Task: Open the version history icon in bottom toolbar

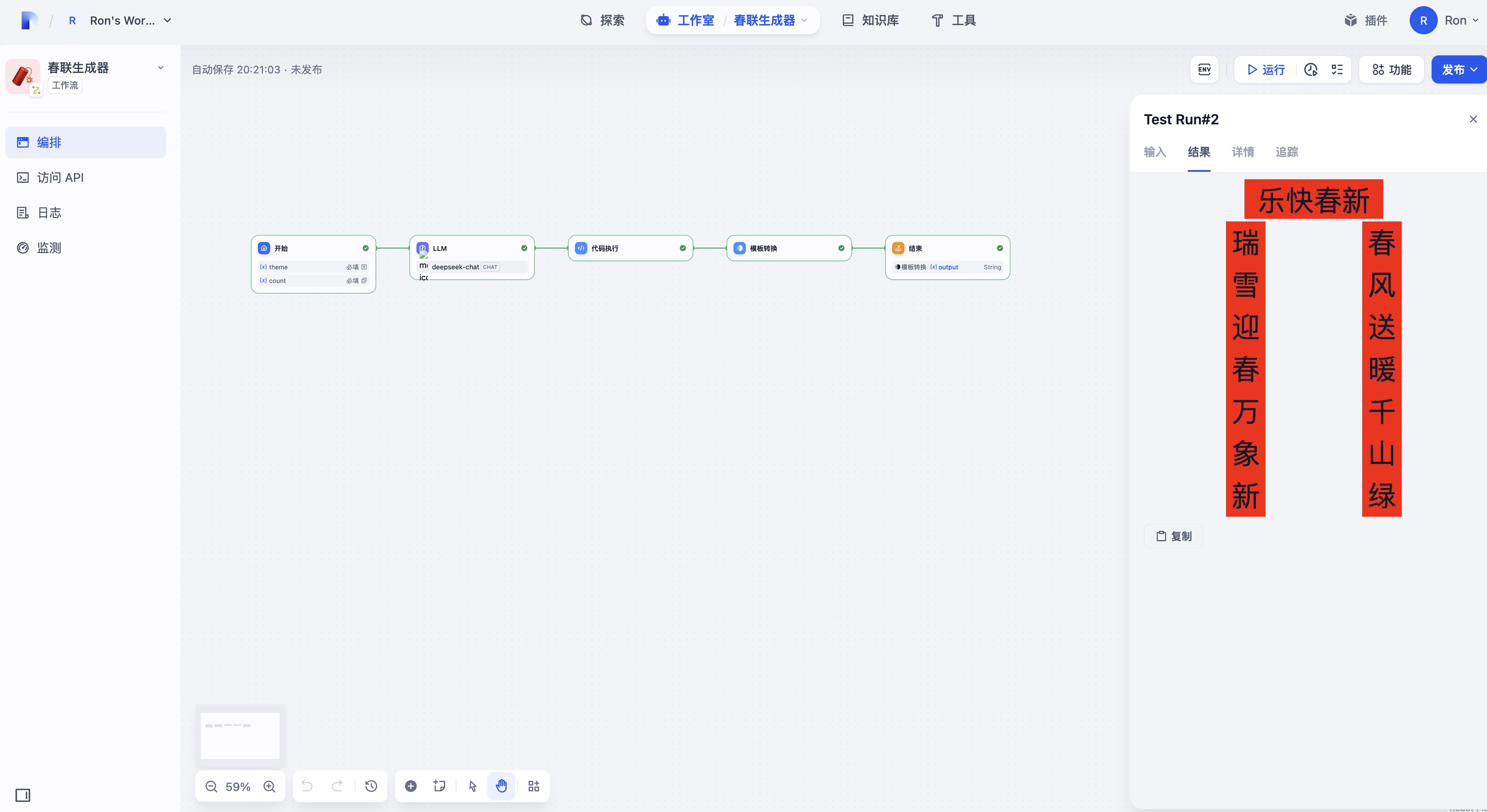Action: point(371,786)
